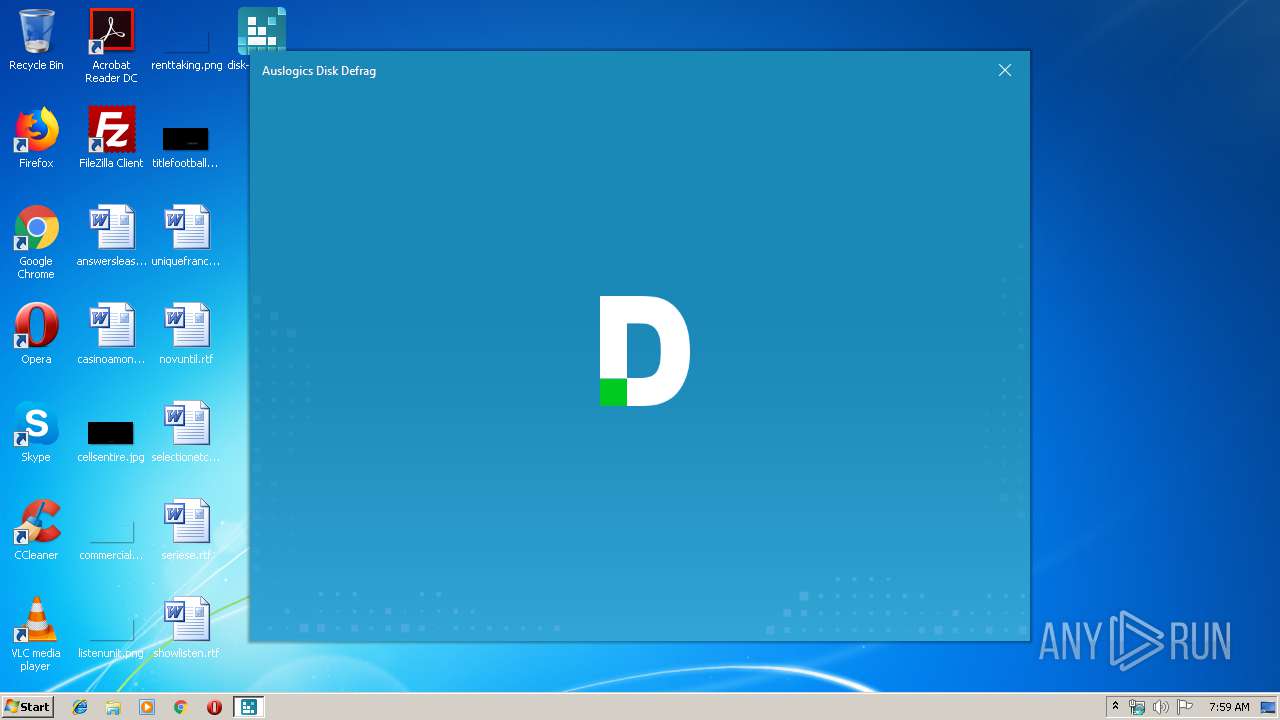
Task: Select commercial desktop file
Action: [111, 540]
